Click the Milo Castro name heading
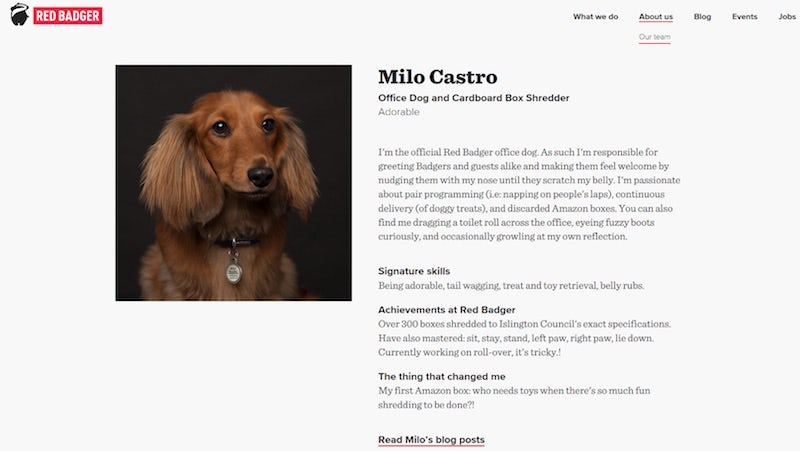The height and width of the screenshot is (451, 800). click(x=437, y=78)
